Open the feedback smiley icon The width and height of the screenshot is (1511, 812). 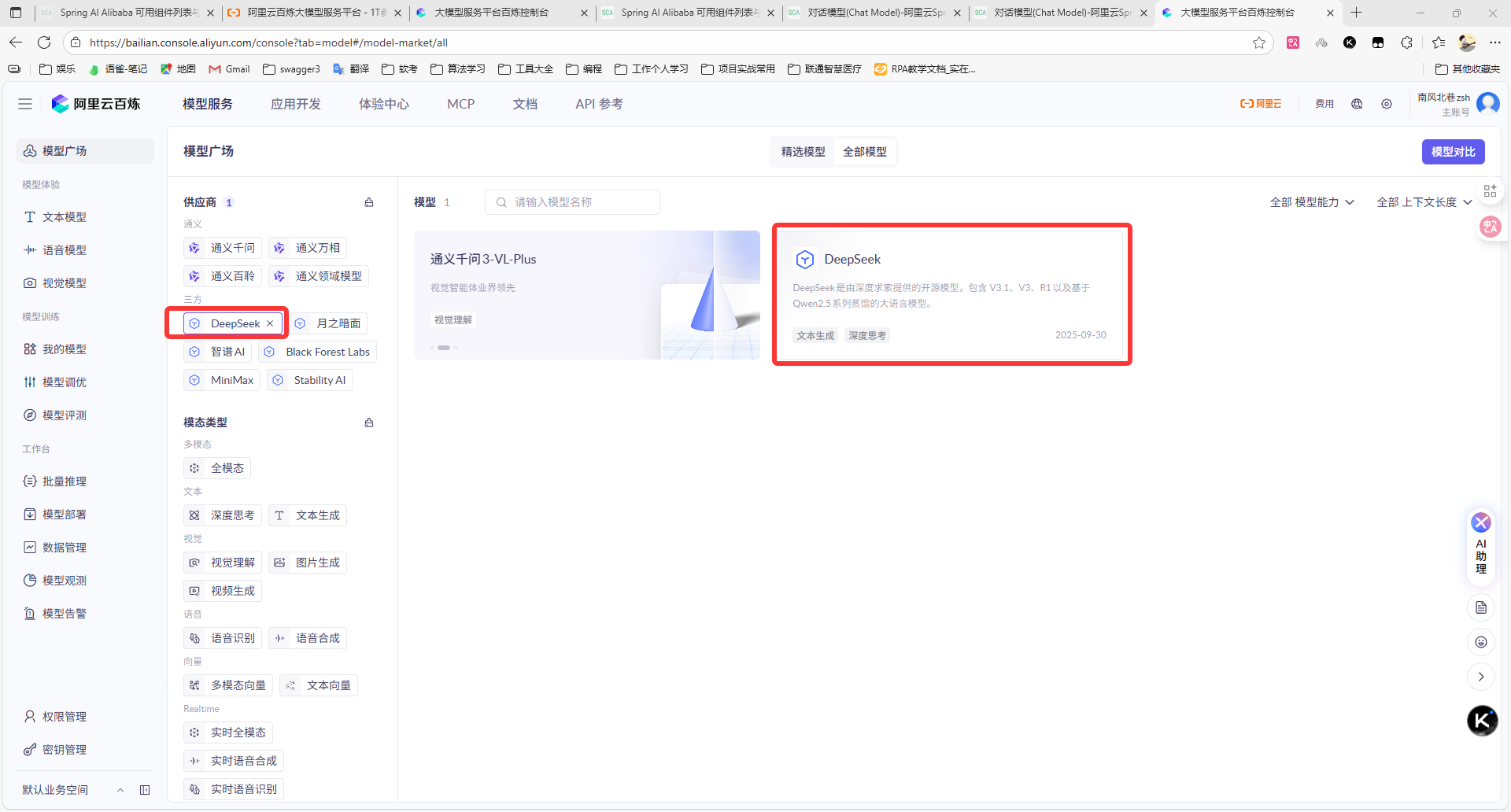coord(1481,642)
